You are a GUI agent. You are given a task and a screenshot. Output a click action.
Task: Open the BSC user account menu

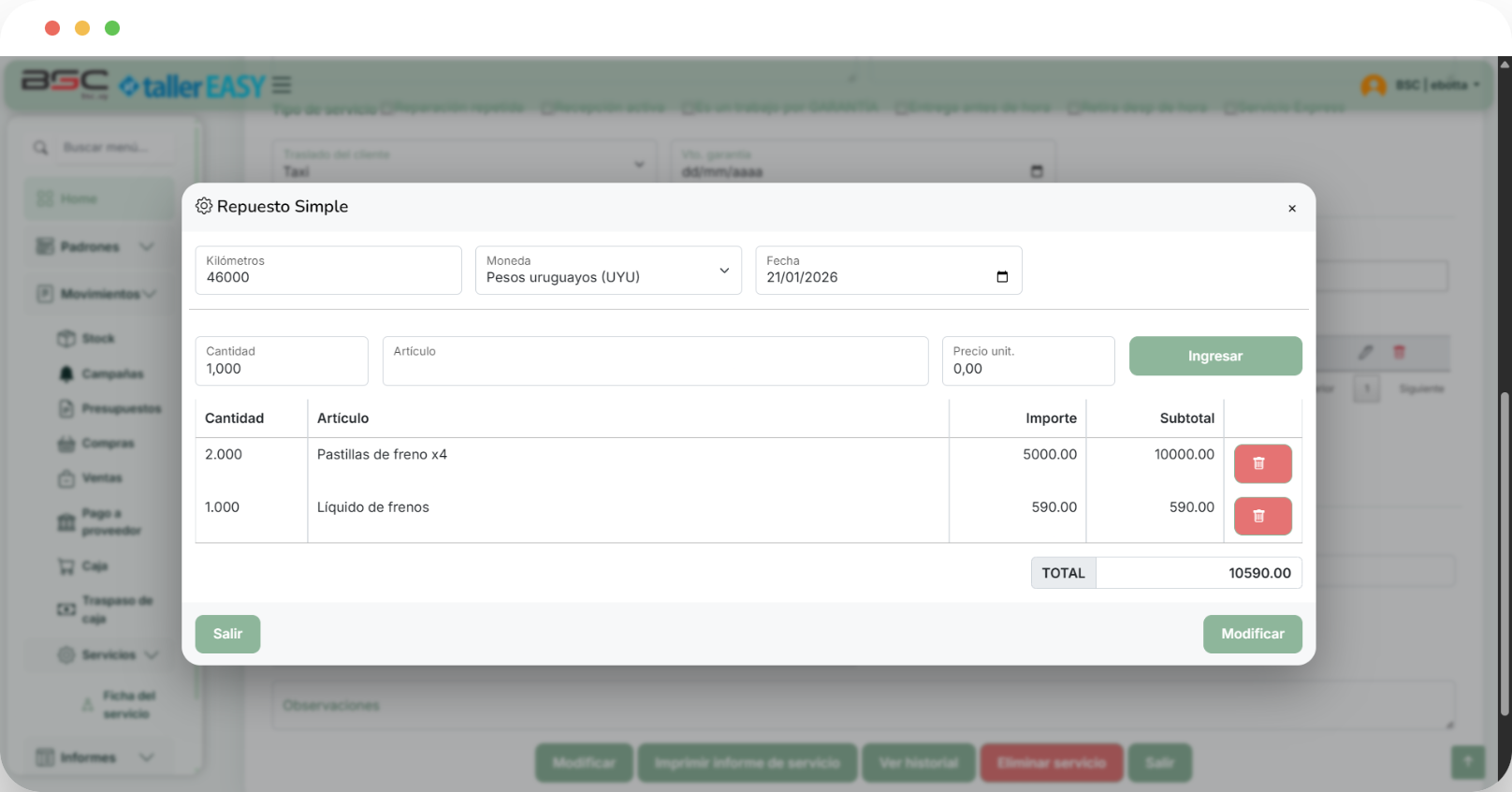(1437, 85)
